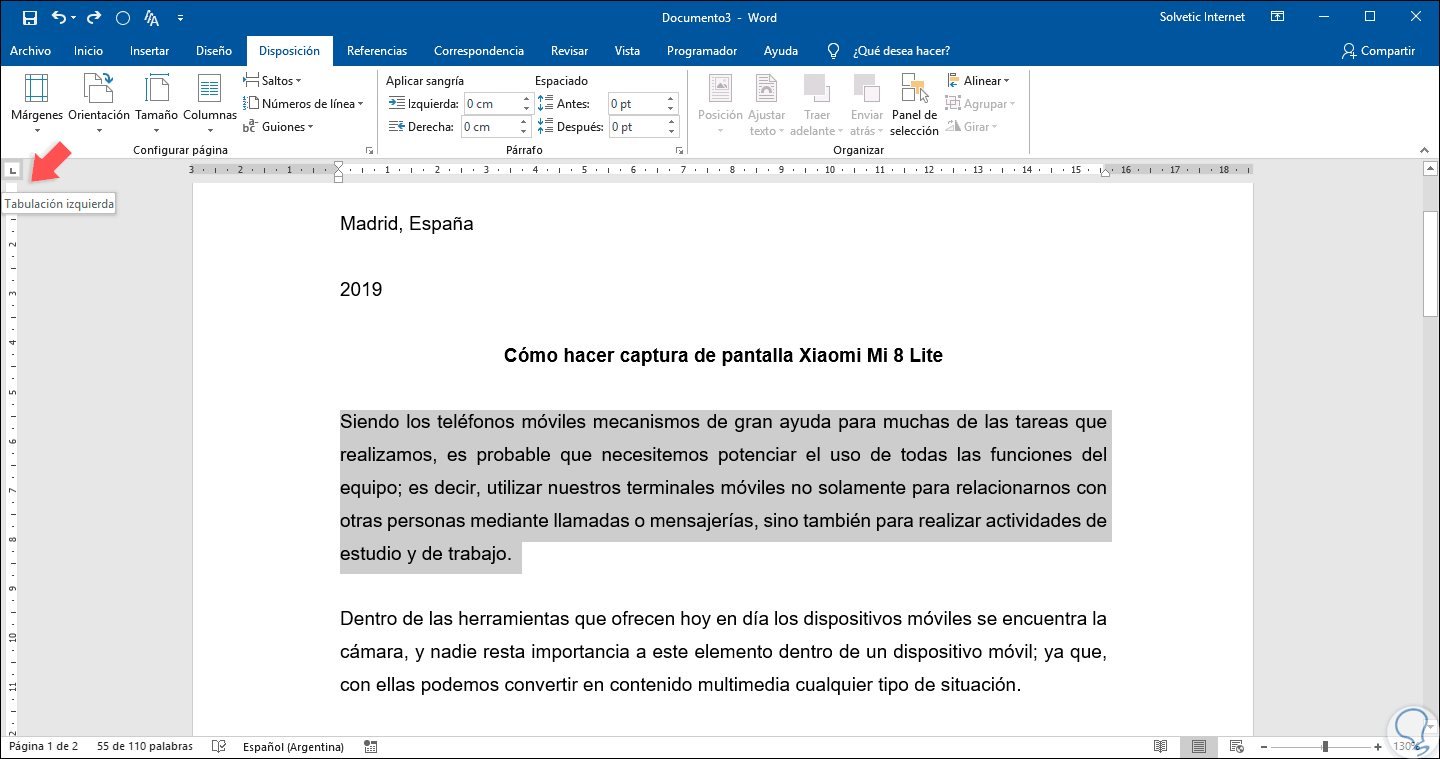Screen dimensions: 1440x759
Task: Click the heading 'Cómo hacer captura de pantalla'
Action: click(x=649, y=355)
